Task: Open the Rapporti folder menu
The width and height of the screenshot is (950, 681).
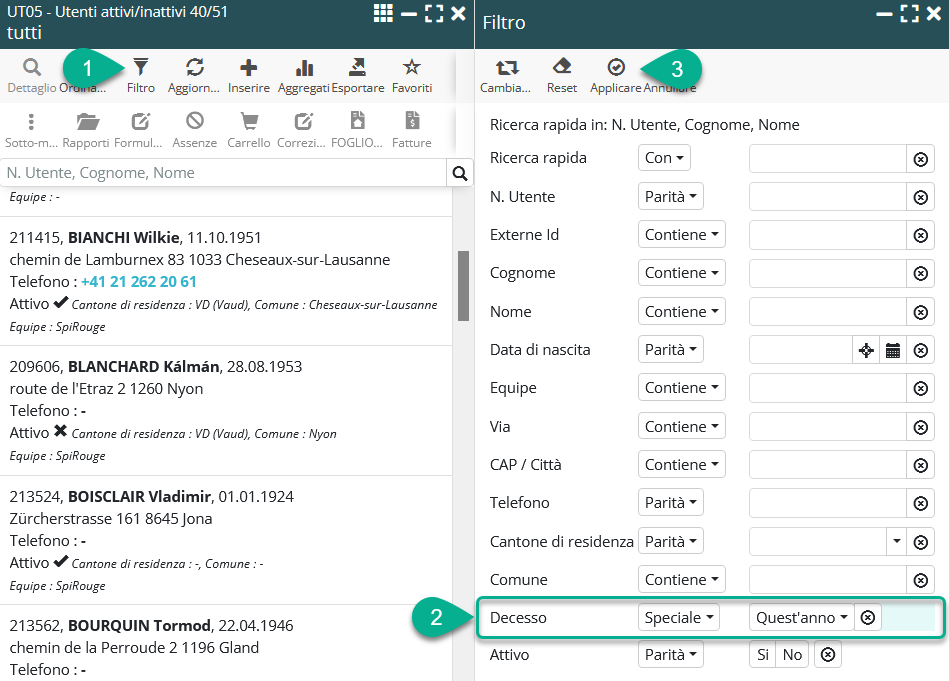Action: click(87, 122)
